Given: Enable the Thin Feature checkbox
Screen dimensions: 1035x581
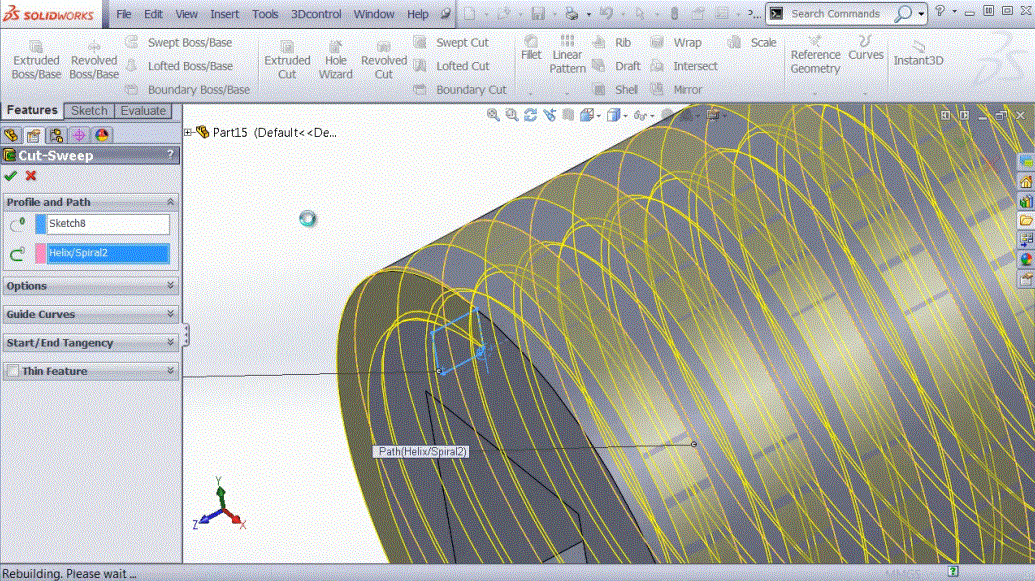Looking at the screenshot, I should point(12,371).
